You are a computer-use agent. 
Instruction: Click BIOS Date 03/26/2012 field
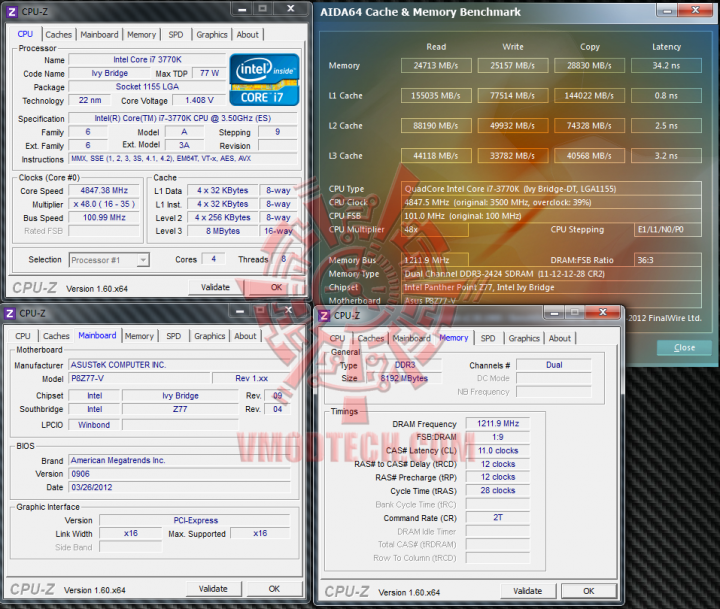[x=180, y=487]
